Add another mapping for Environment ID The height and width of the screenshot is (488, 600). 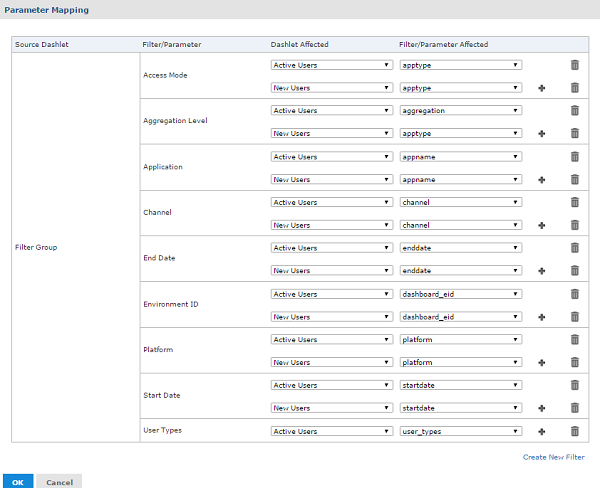tap(541, 317)
